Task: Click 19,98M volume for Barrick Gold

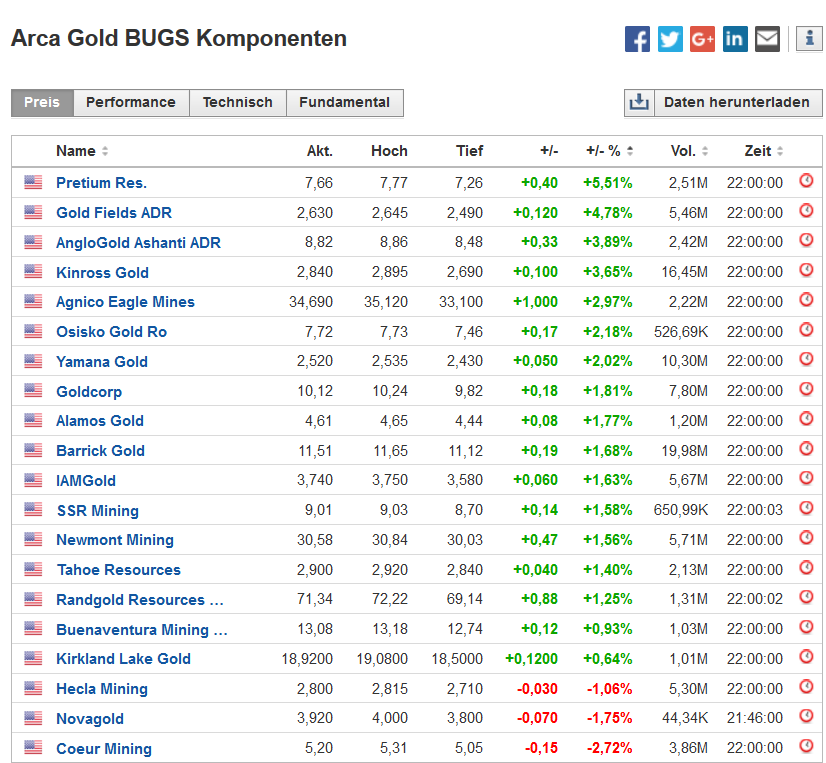Action: click(685, 451)
